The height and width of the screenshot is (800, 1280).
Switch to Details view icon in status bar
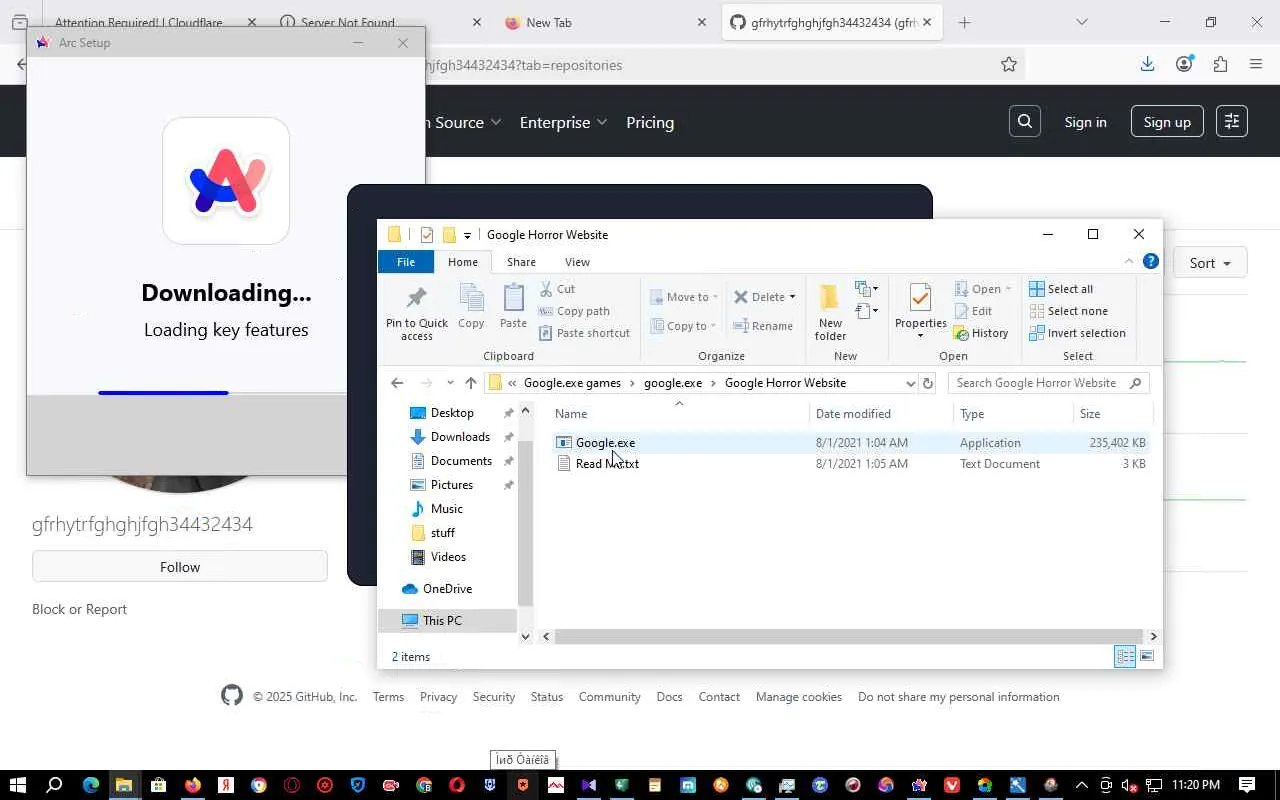[x=1125, y=657]
